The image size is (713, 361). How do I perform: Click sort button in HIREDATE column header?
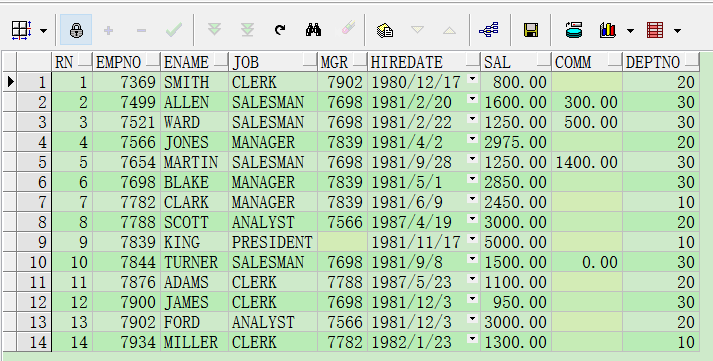[x=472, y=61]
